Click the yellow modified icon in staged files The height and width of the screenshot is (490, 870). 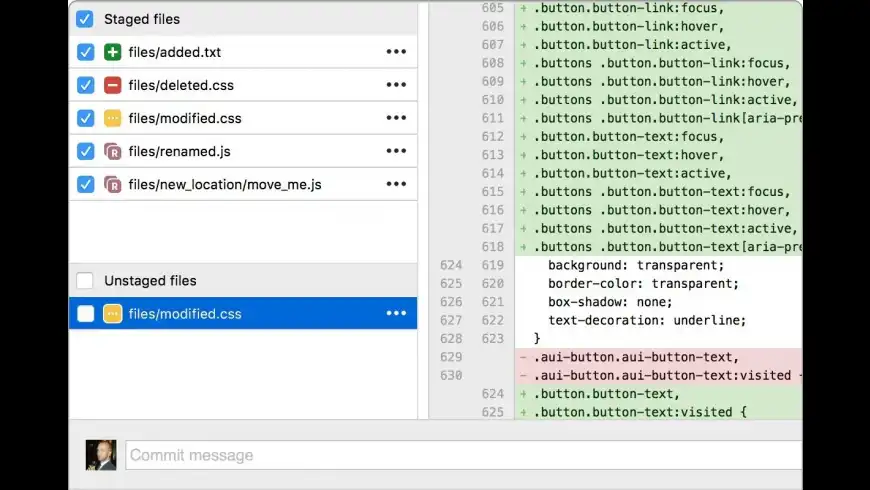[113, 118]
